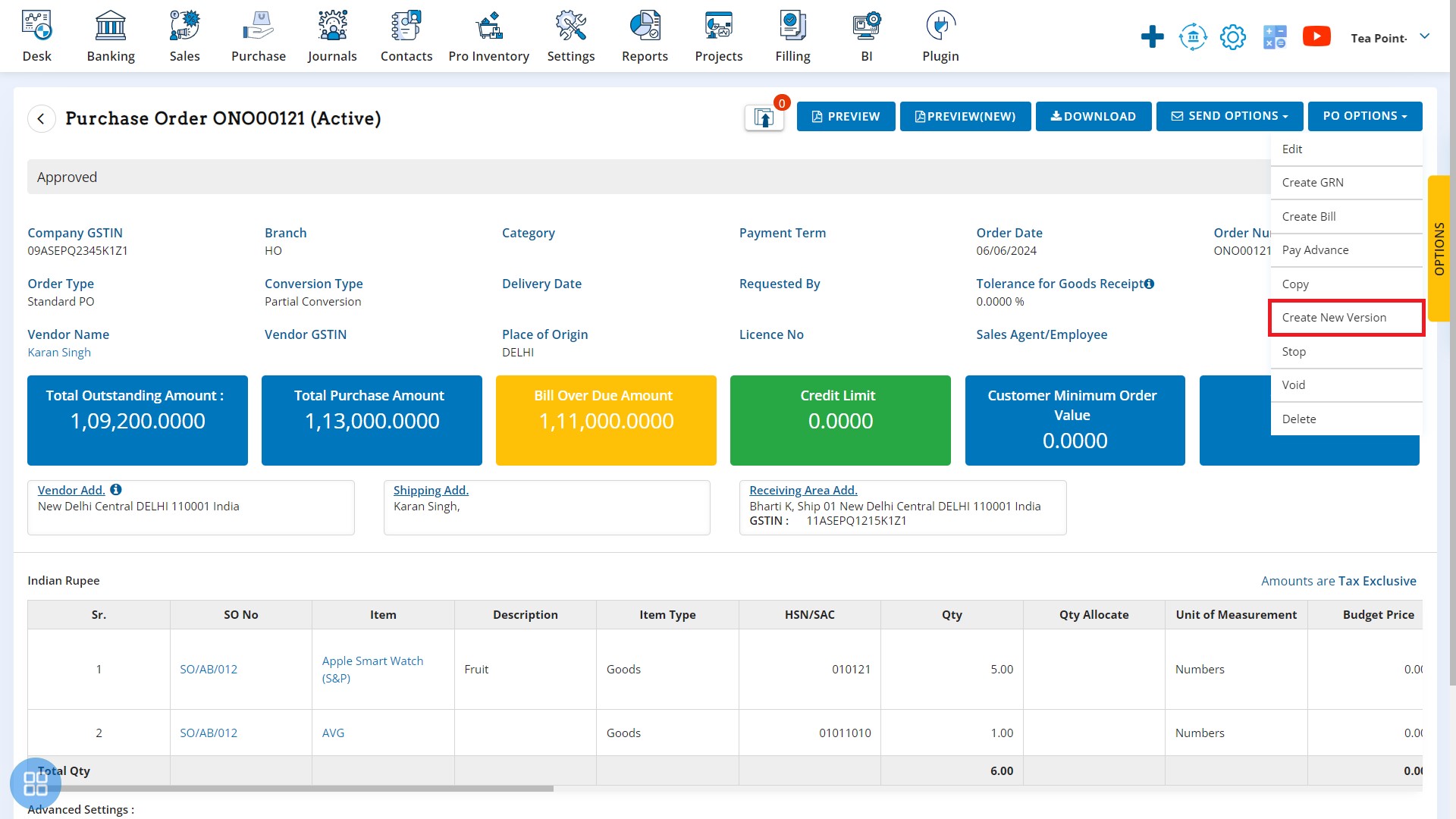This screenshot has width=1456, height=819.
Task: Collapse the PO OPTIONS dropdown
Action: pos(1364,116)
